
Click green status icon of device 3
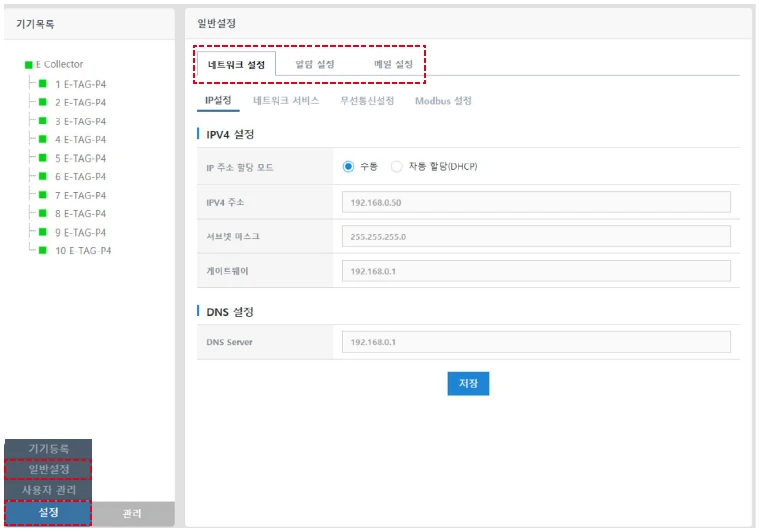[x=43, y=121]
